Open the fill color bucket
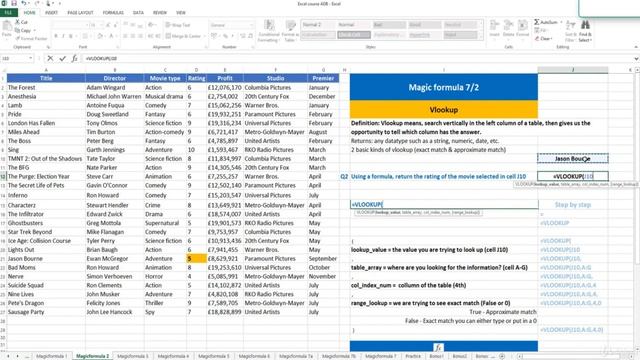 pyautogui.click(x=100, y=36)
